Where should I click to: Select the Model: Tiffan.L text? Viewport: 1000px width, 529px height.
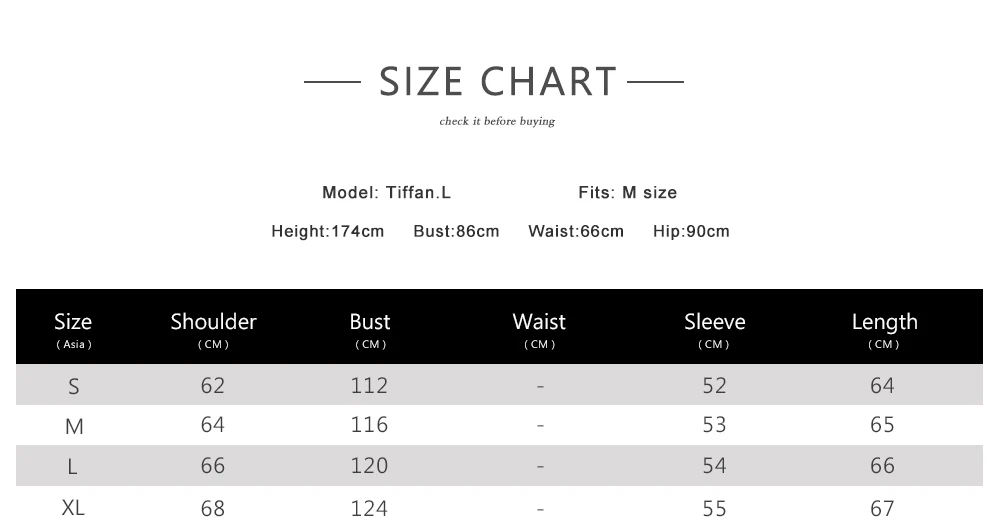click(386, 192)
